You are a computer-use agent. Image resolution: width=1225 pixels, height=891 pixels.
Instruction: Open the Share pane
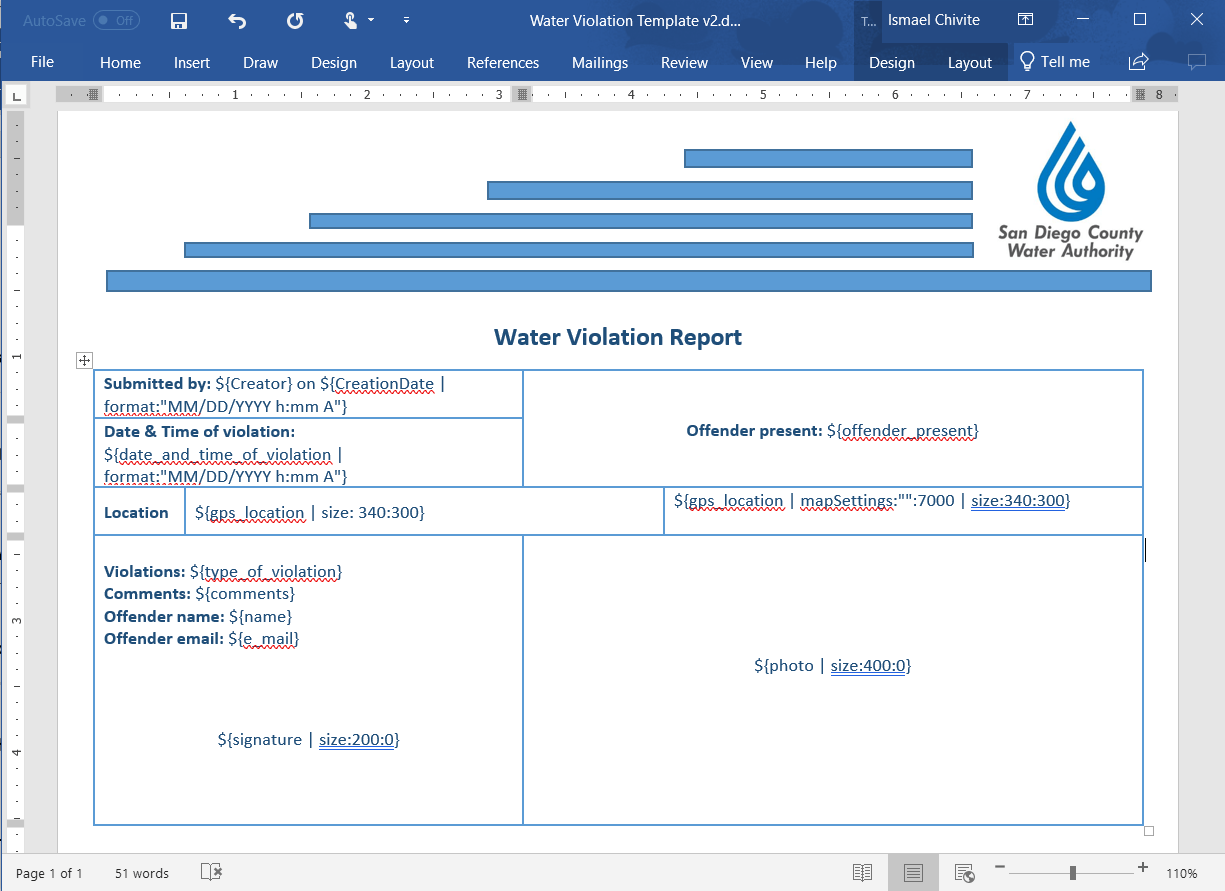point(1138,61)
